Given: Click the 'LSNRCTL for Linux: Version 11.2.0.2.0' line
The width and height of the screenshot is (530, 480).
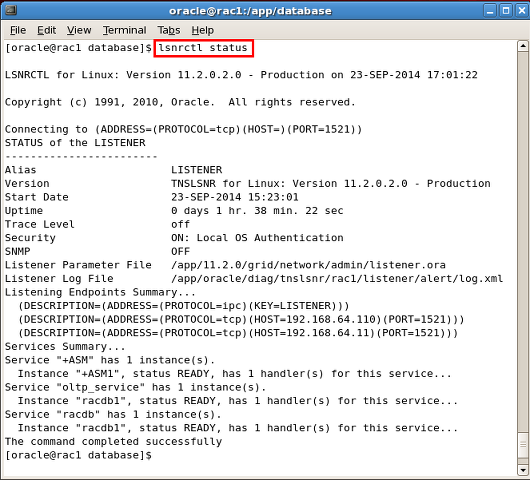Looking at the screenshot, I should [x=241, y=75].
